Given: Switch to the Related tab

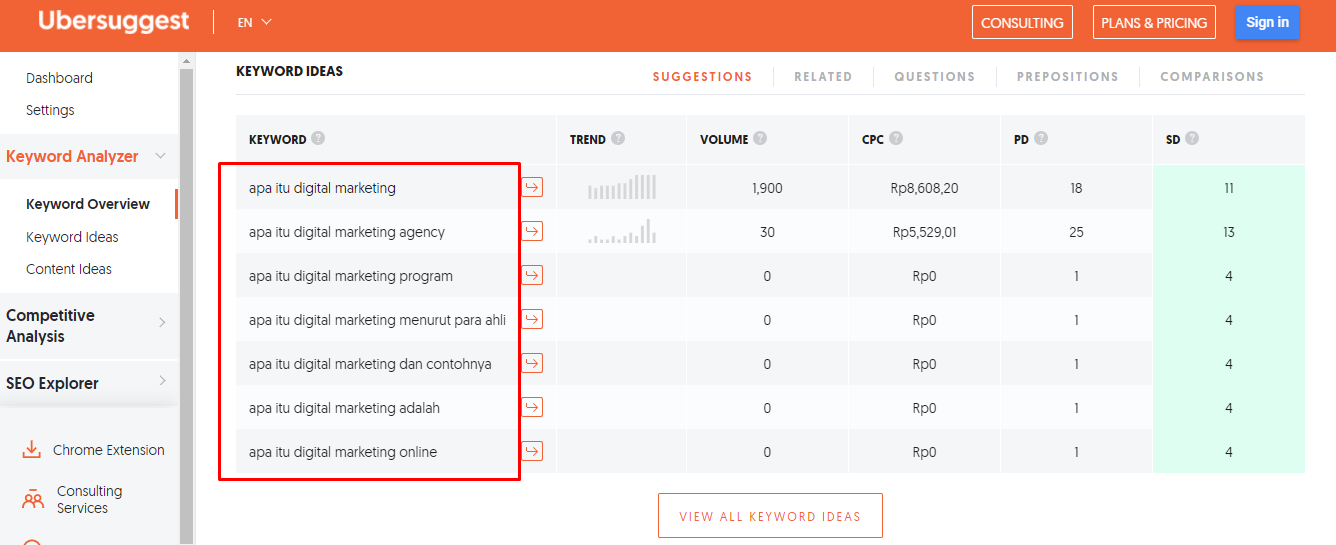Looking at the screenshot, I should [x=823, y=76].
